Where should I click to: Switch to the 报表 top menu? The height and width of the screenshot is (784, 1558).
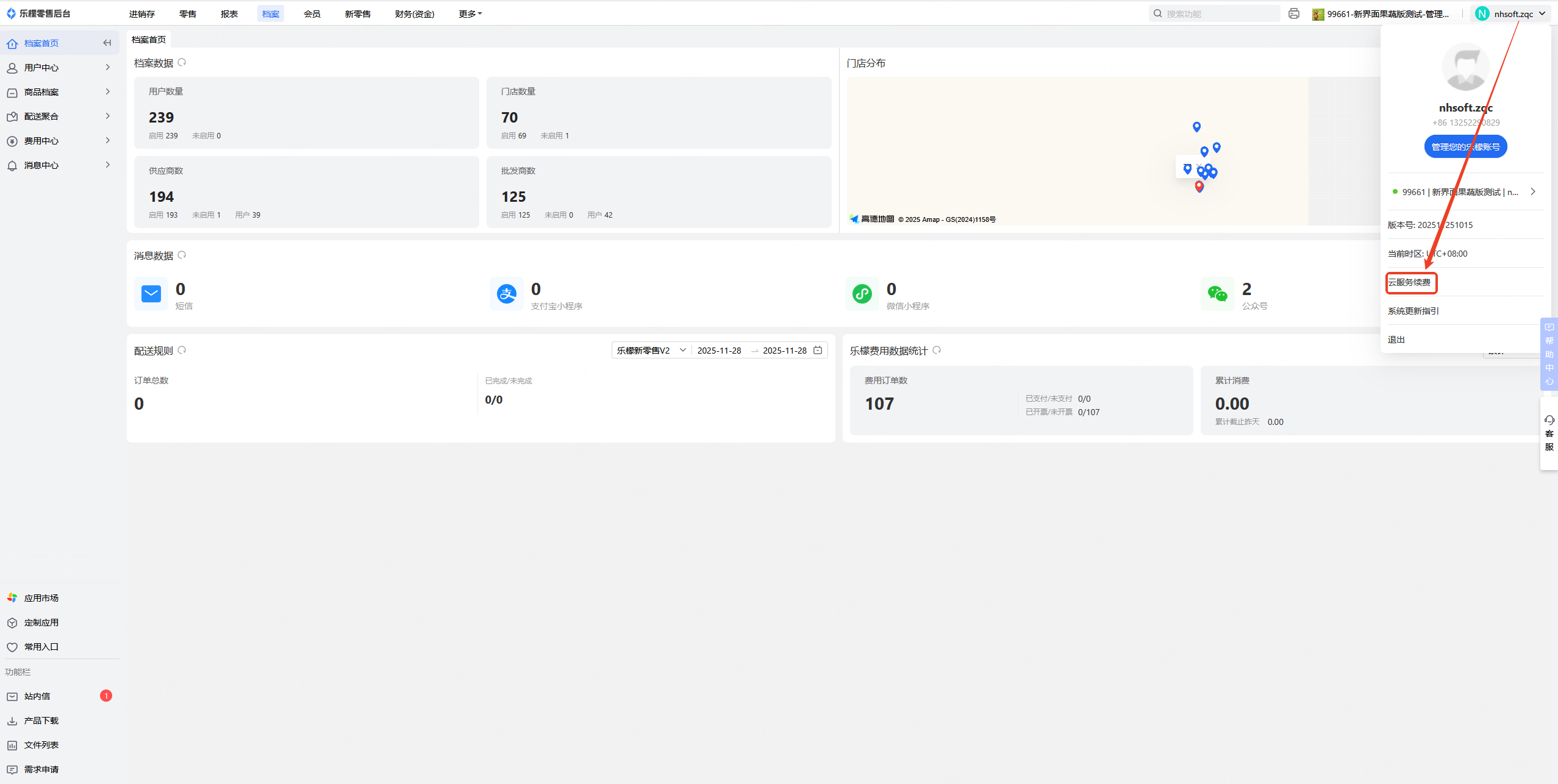tap(229, 13)
